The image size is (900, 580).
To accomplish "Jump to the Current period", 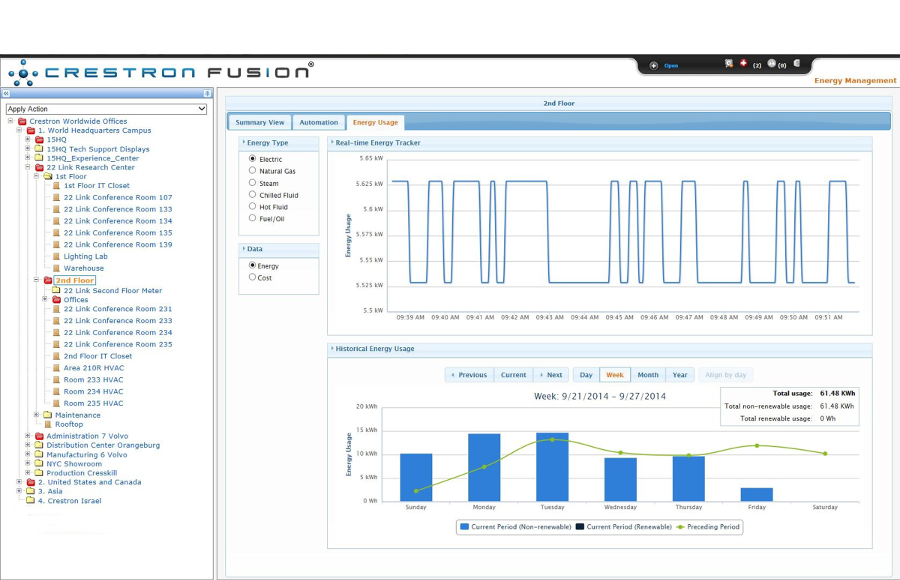I will (513, 375).
